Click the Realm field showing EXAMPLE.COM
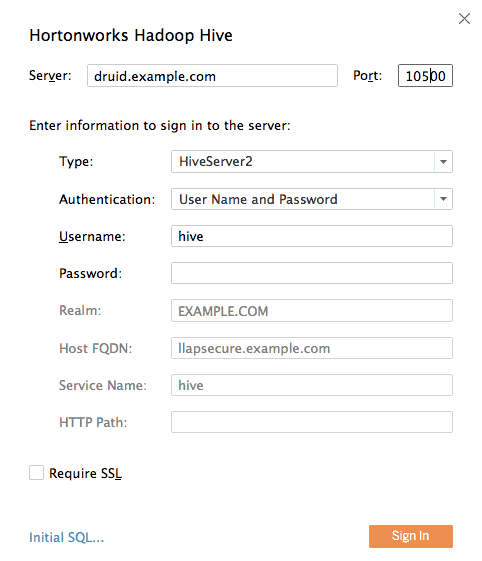Viewport: 482px width, 561px height. [312, 311]
